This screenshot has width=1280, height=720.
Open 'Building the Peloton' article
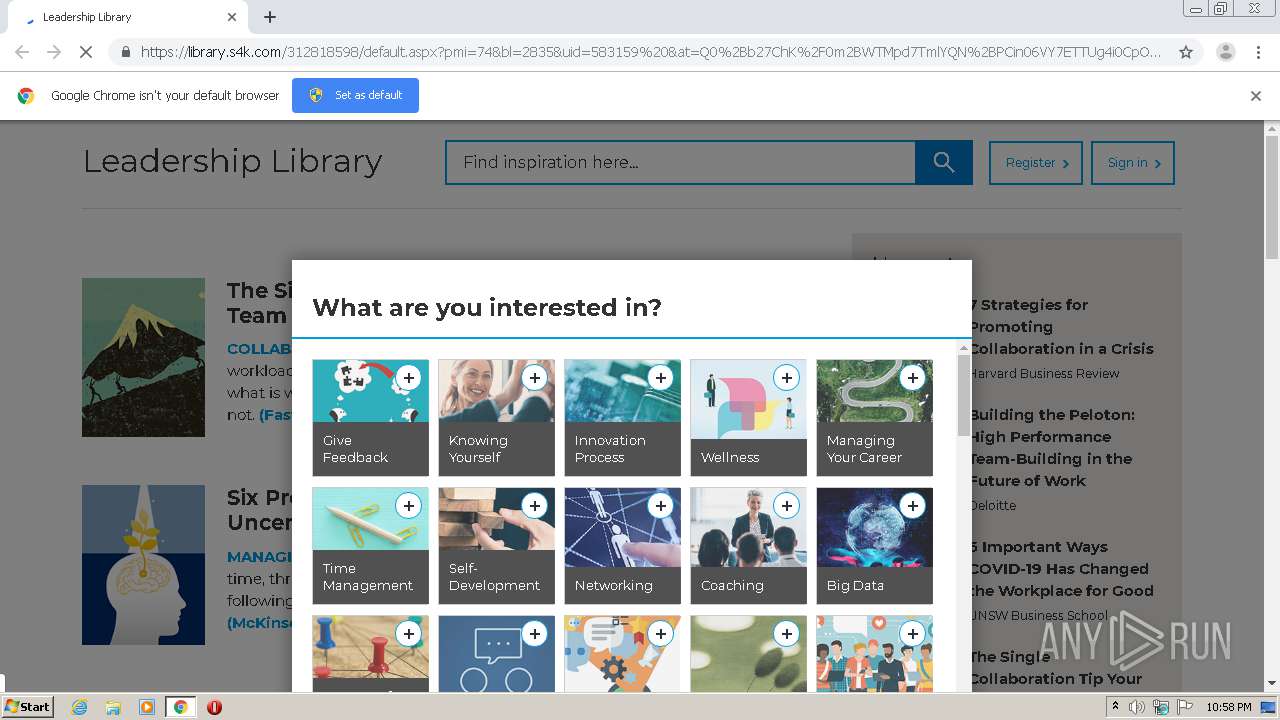pos(1050,448)
